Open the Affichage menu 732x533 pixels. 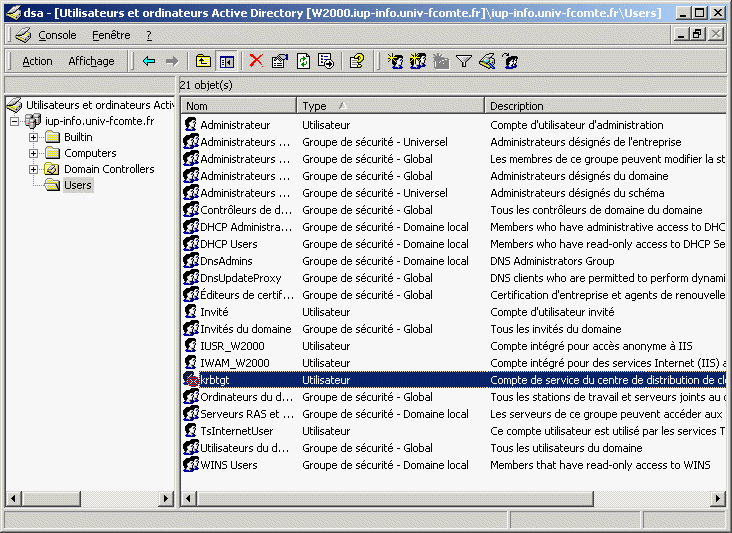[x=91, y=61]
